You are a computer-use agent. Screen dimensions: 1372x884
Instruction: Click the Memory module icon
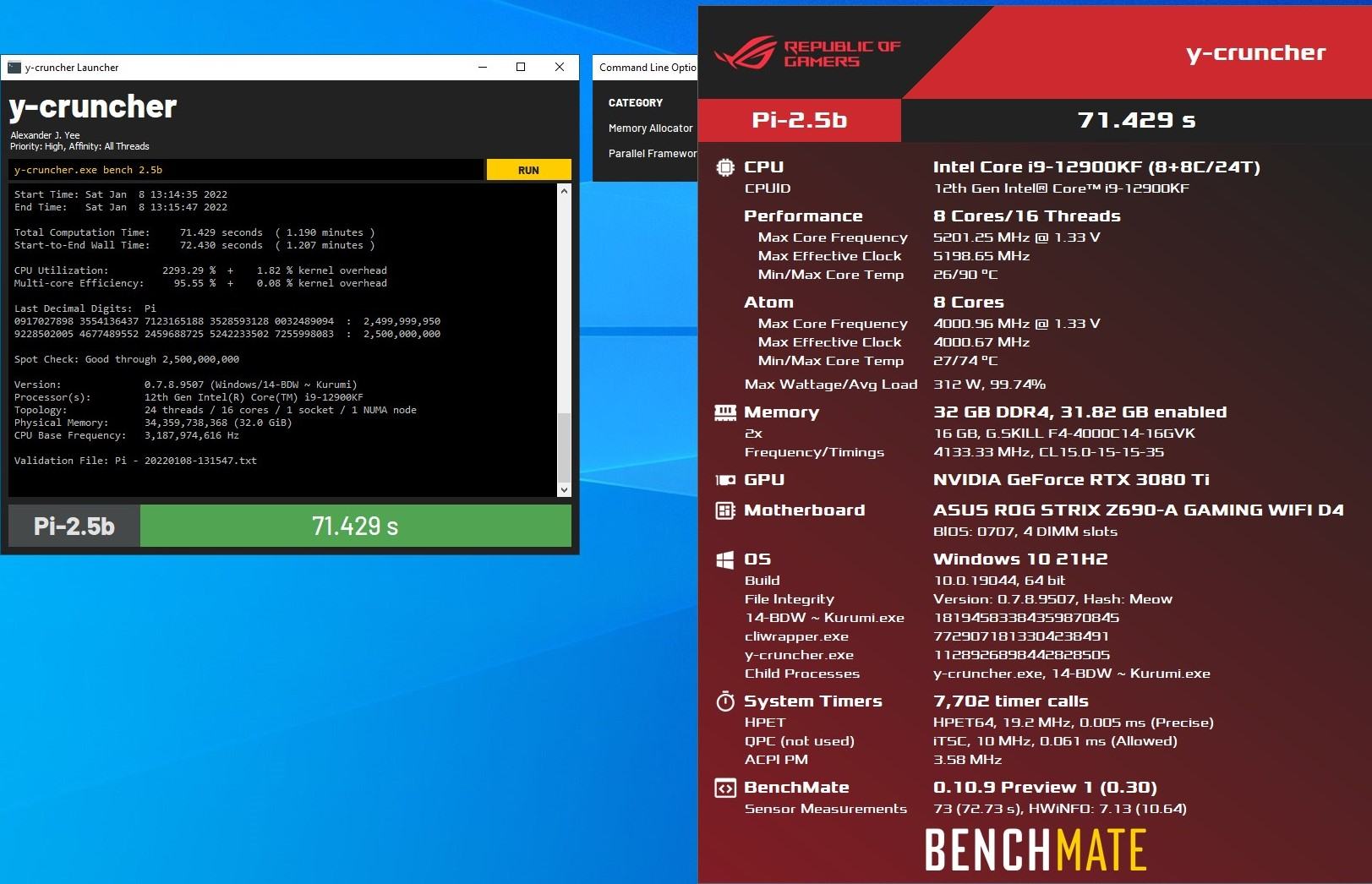725,412
